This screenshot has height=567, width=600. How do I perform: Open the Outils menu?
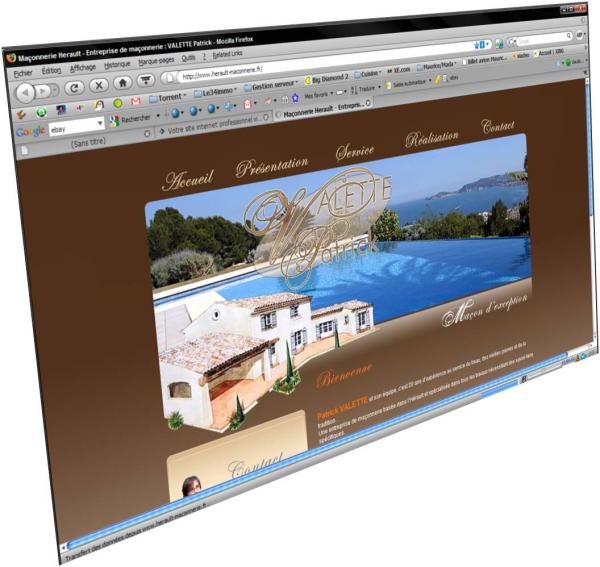coord(188,58)
